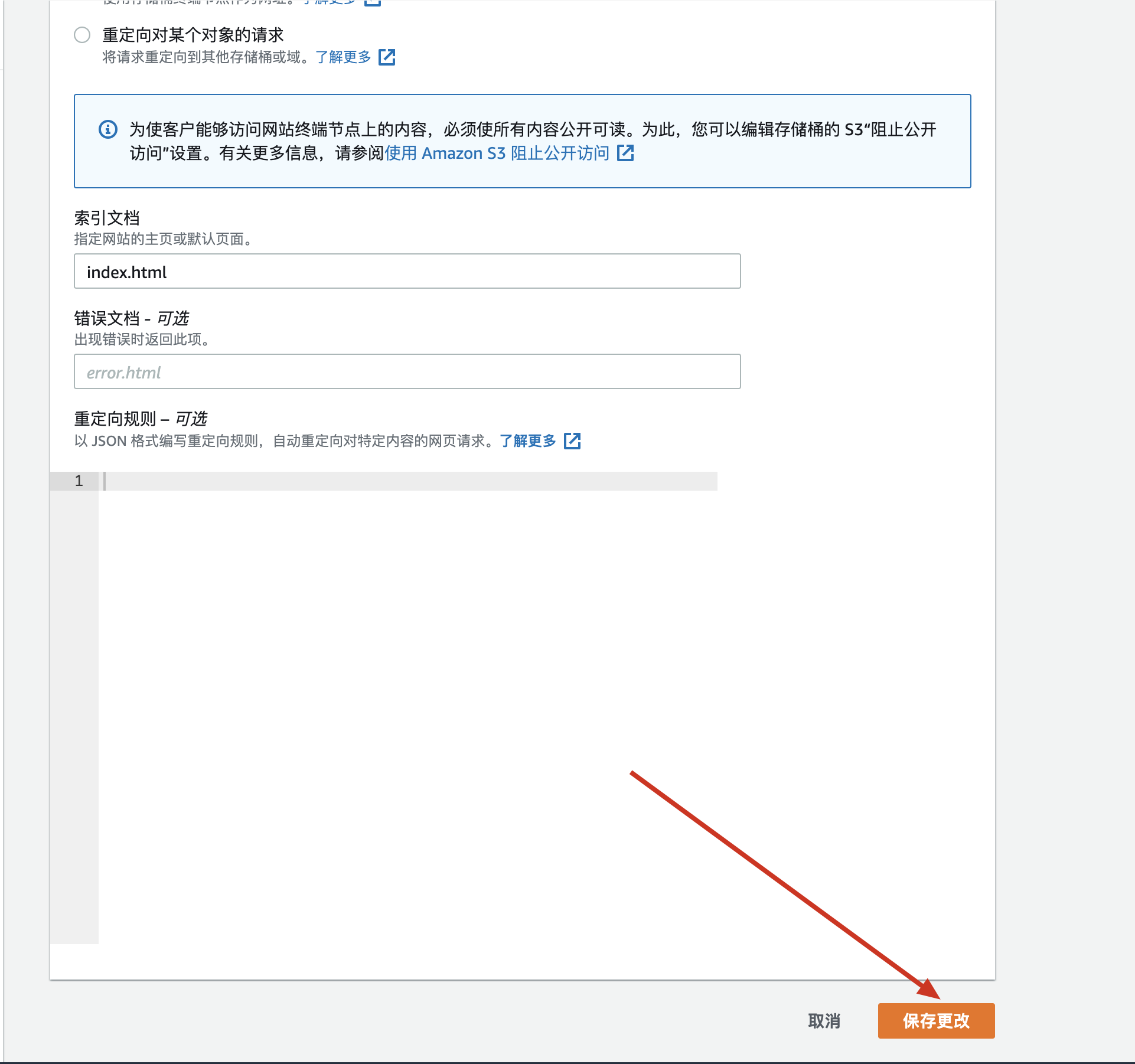Image resolution: width=1135 pixels, height=1064 pixels.
Task: Click the error.html error document field
Action: (x=407, y=372)
